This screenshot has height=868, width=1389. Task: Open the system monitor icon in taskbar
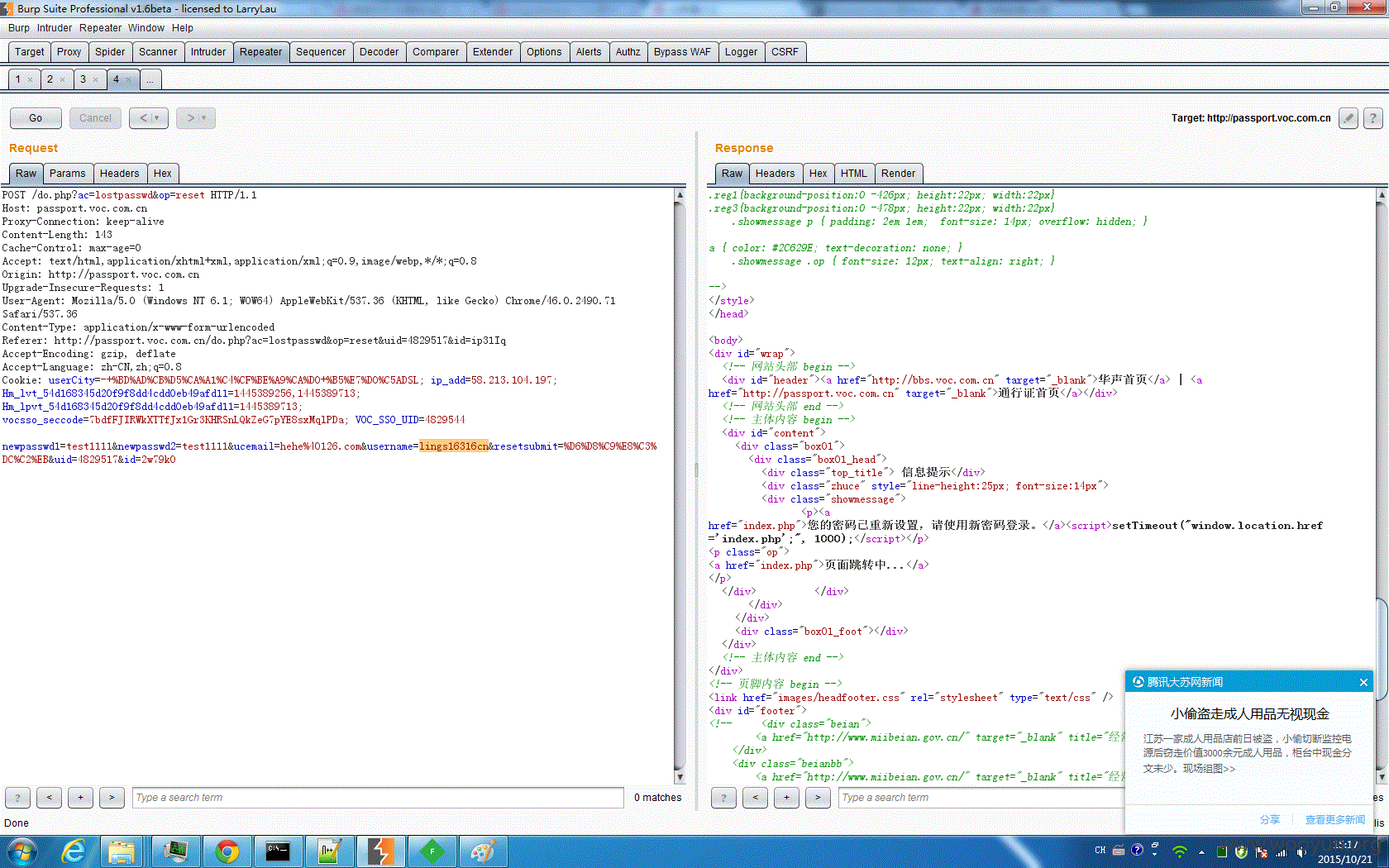pos(175,851)
